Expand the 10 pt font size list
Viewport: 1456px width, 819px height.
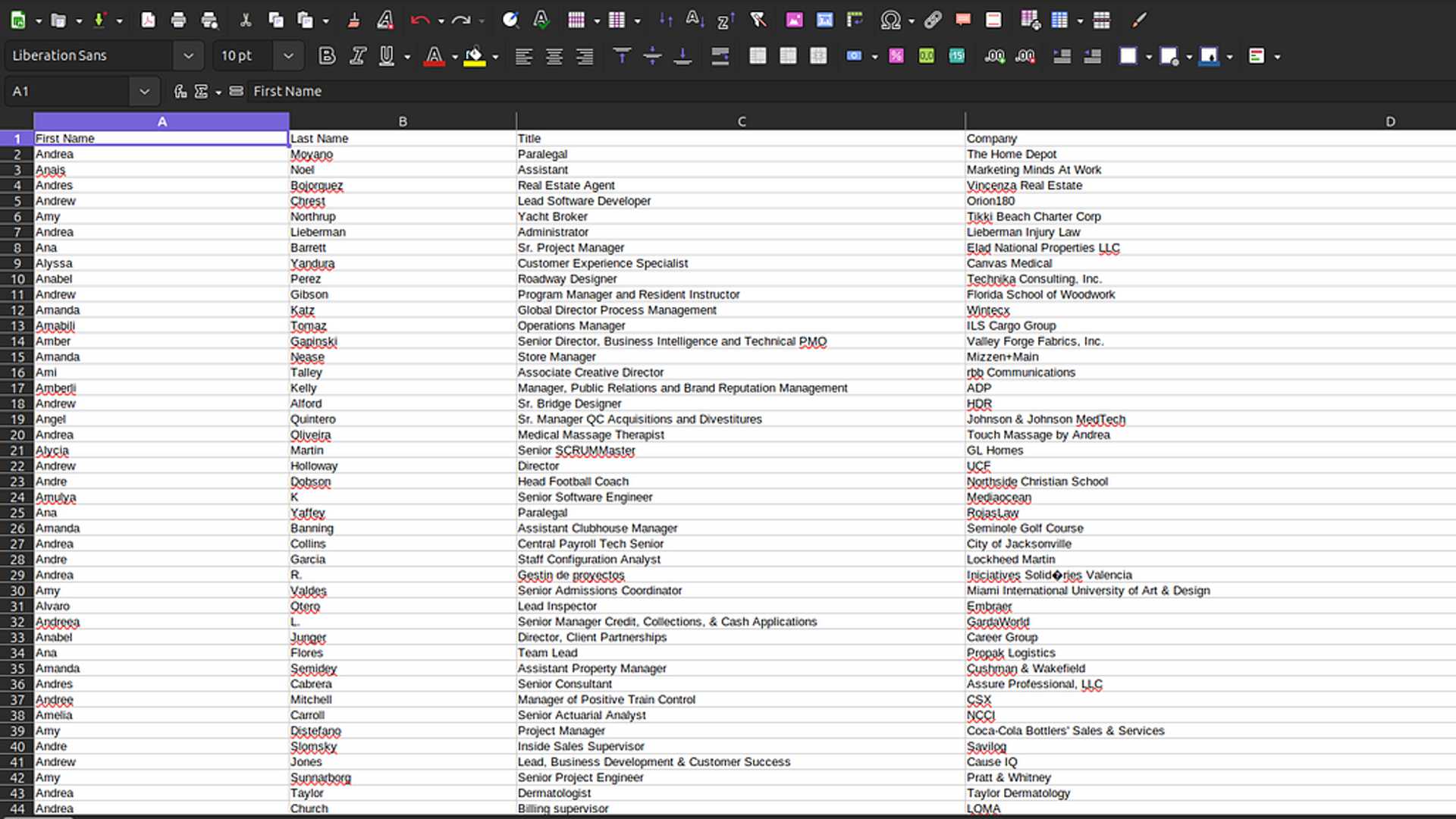[x=288, y=56]
